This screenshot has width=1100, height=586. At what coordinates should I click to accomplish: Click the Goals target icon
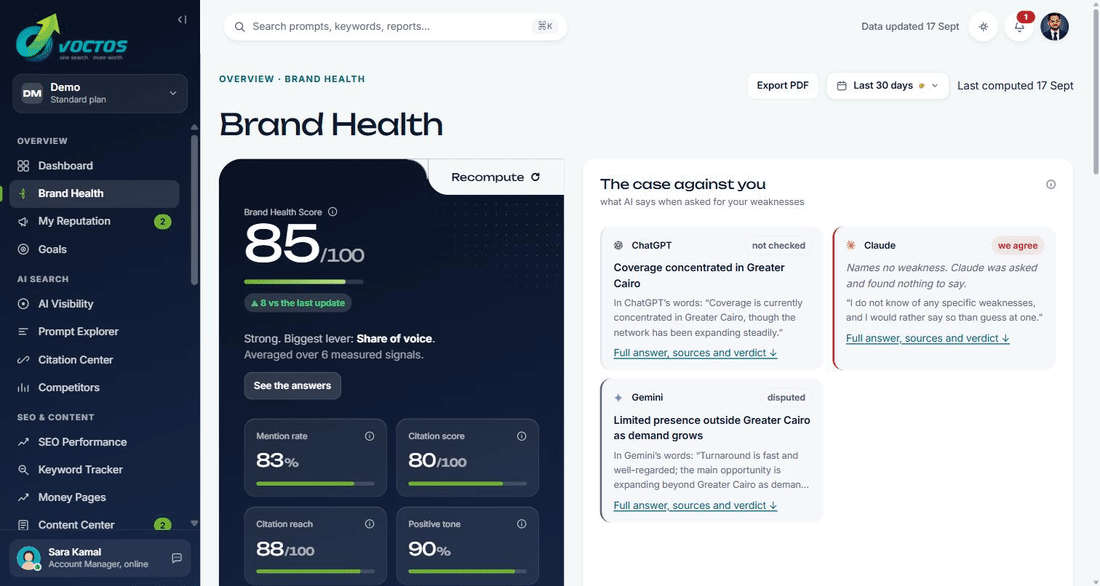pyautogui.click(x=23, y=249)
